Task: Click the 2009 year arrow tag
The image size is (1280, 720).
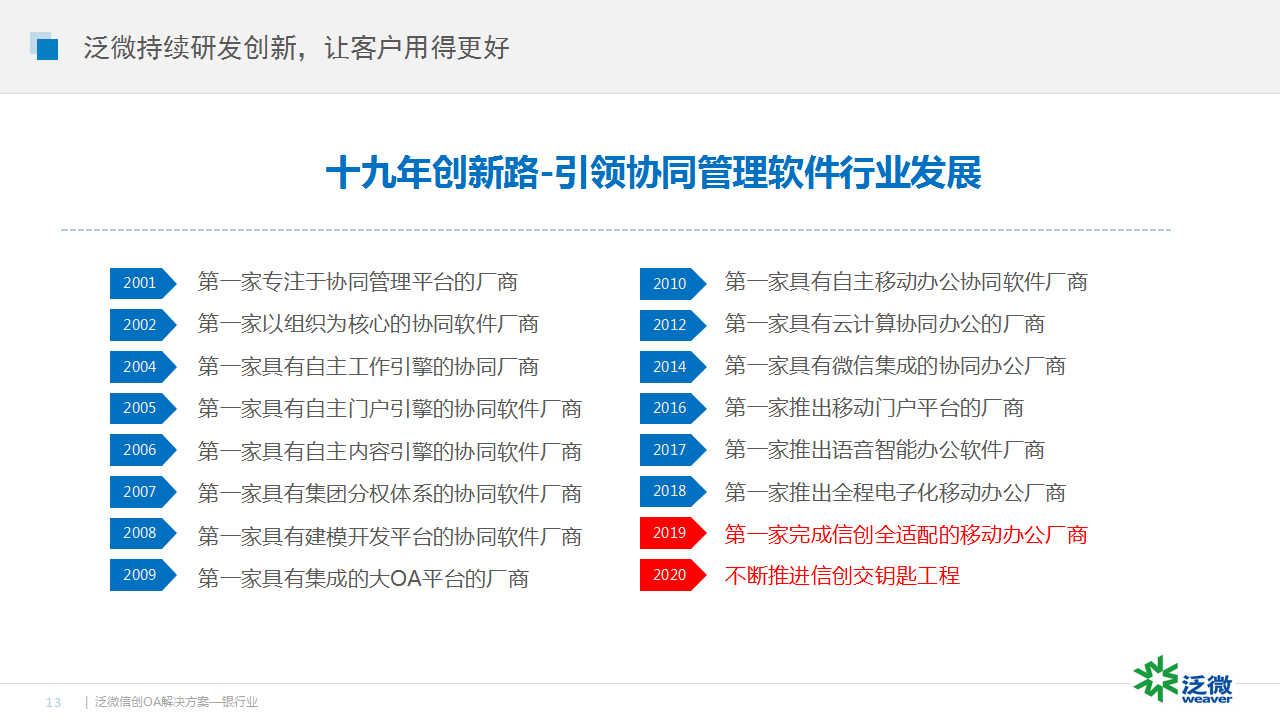Action: click(x=143, y=575)
